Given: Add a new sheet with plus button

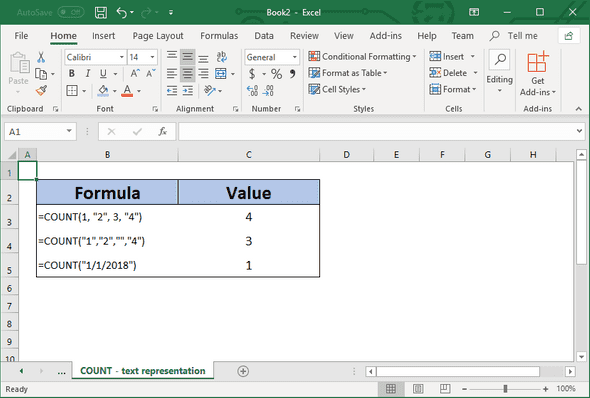Looking at the screenshot, I should point(243,371).
